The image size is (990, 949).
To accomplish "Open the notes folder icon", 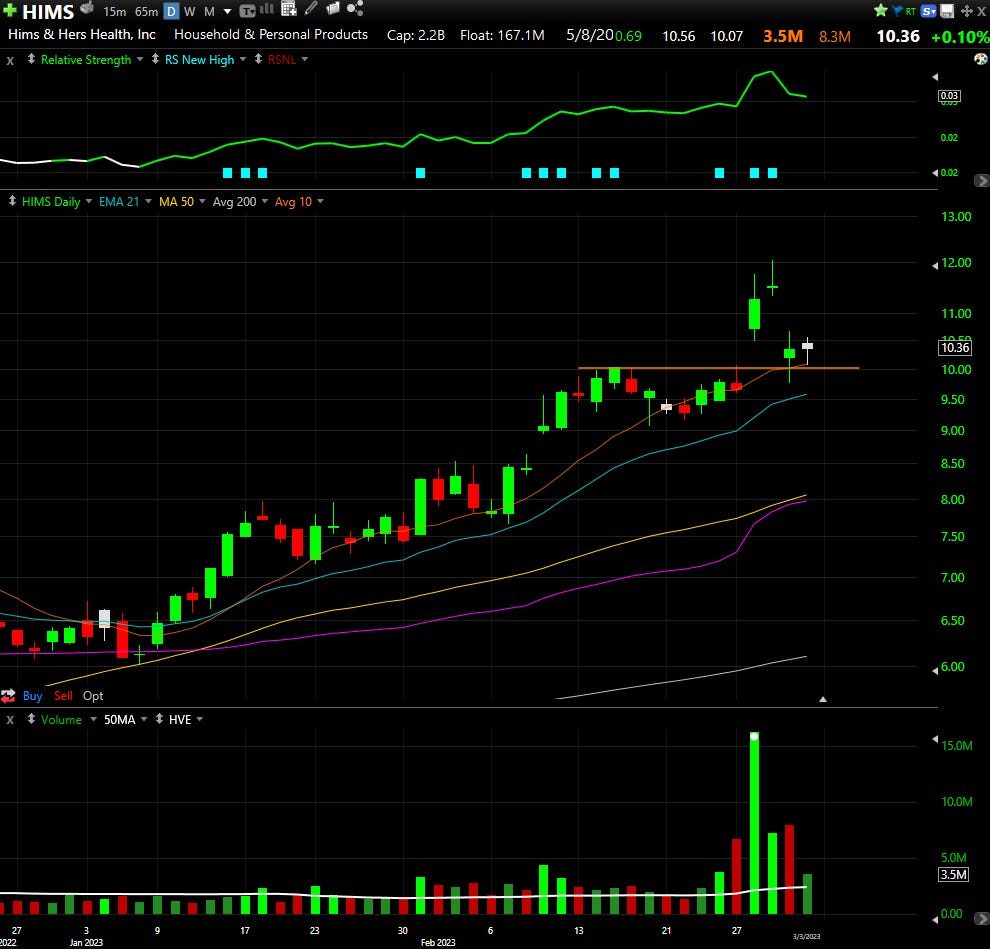I will [x=333, y=8].
